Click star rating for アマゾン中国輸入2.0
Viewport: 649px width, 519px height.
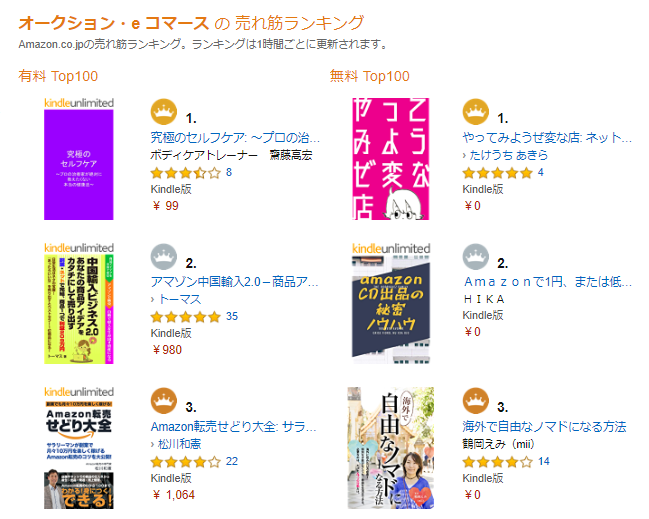[x=185, y=317]
